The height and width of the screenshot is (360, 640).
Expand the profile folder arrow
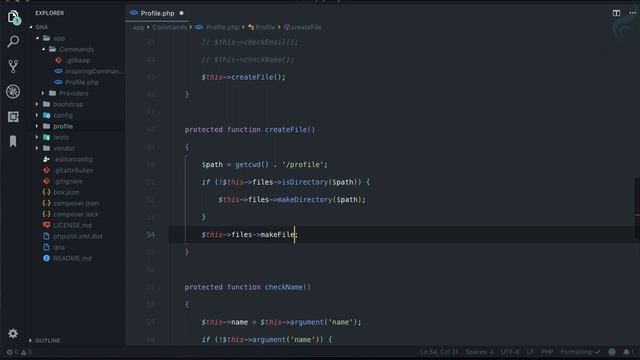pyautogui.click(x=37, y=126)
